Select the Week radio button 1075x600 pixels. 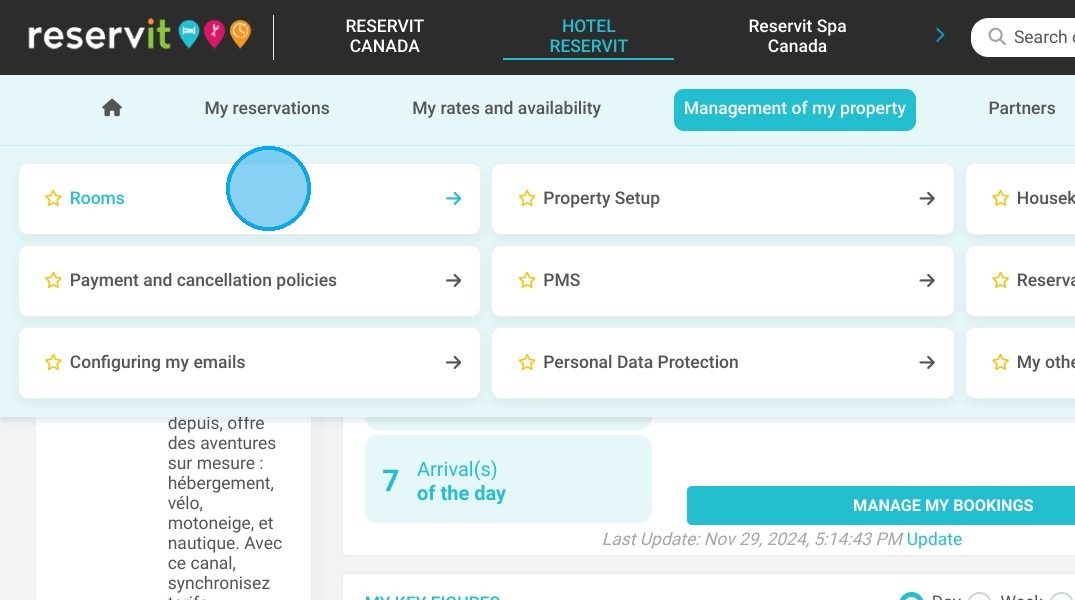(980, 597)
